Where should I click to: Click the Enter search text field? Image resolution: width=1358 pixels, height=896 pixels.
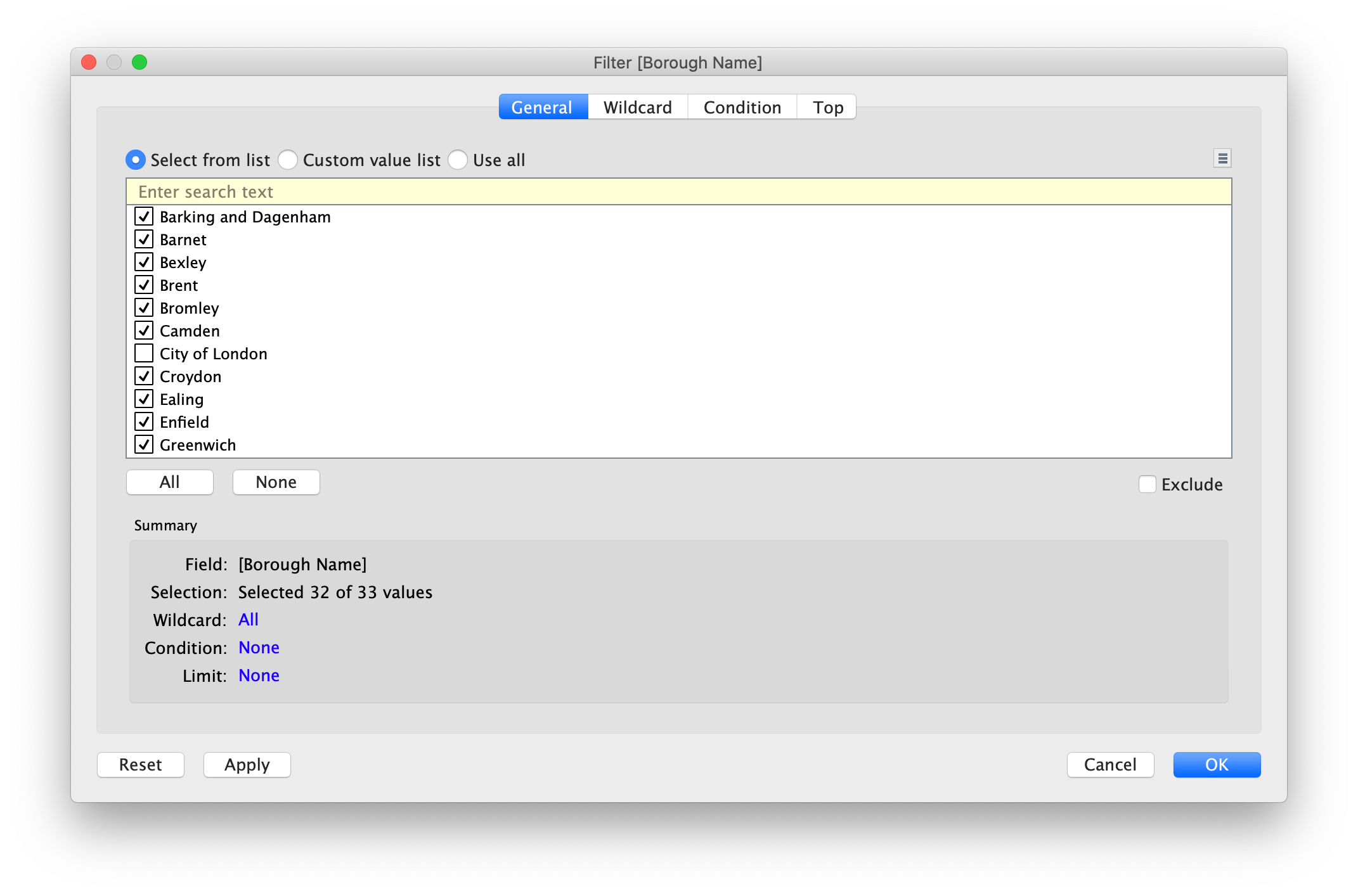tap(678, 192)
